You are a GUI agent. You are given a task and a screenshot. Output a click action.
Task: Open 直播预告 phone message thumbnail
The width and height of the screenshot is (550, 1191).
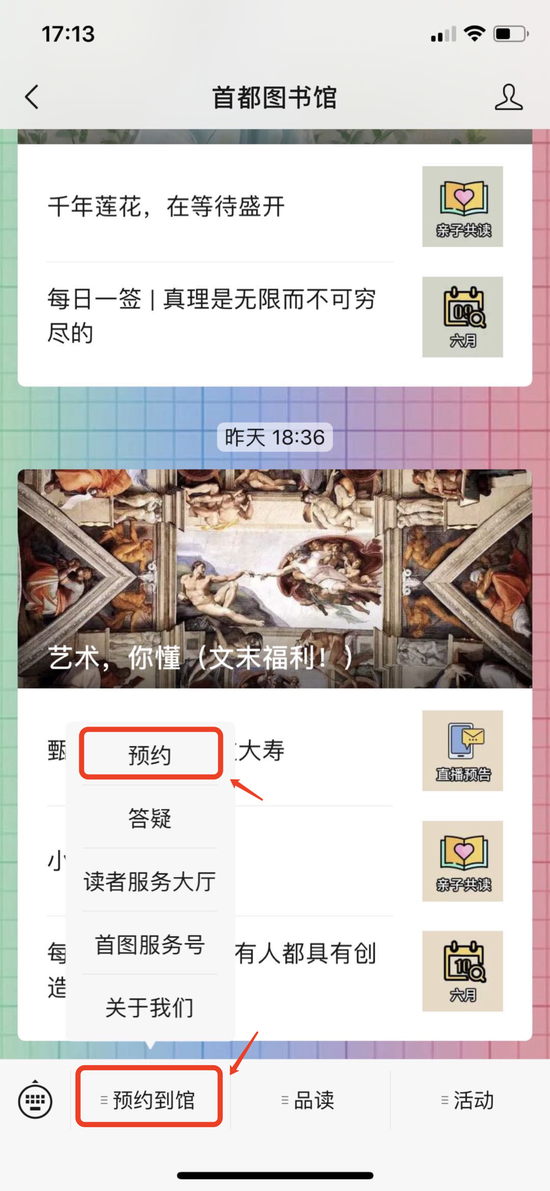pyautogui.click(x=463, y=750)
